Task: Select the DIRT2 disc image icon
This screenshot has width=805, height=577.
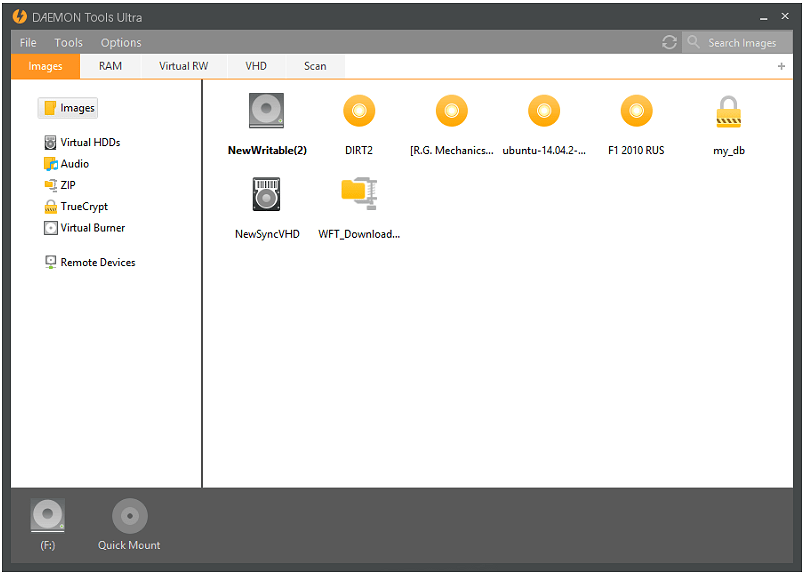Action: point(359,110)
